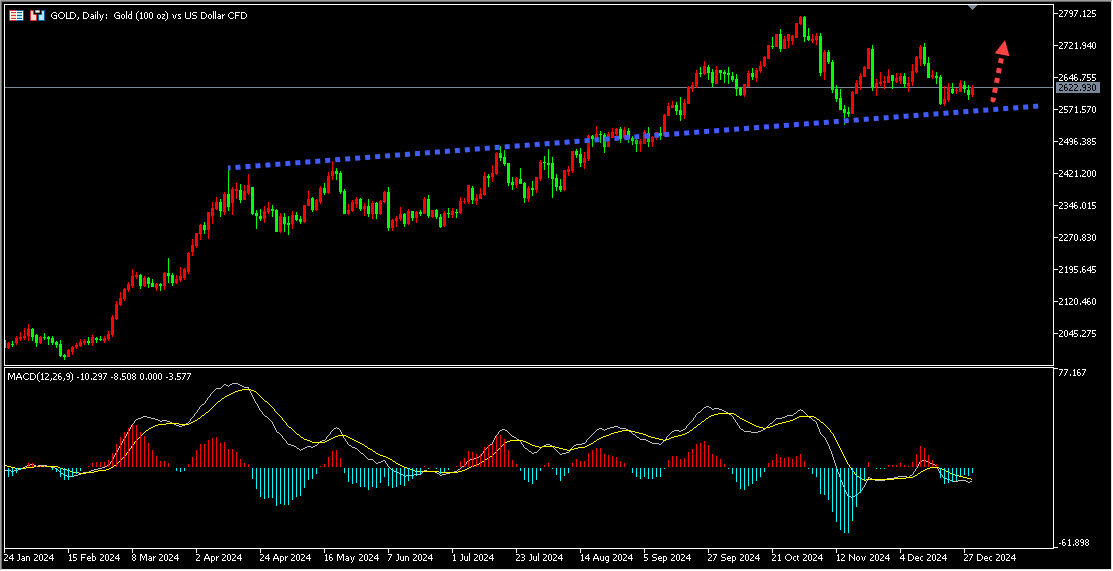This screenshot has height=571, width=1113.
Task: Click the 77.167 MACD scale value
Action: coord(1073,372)
